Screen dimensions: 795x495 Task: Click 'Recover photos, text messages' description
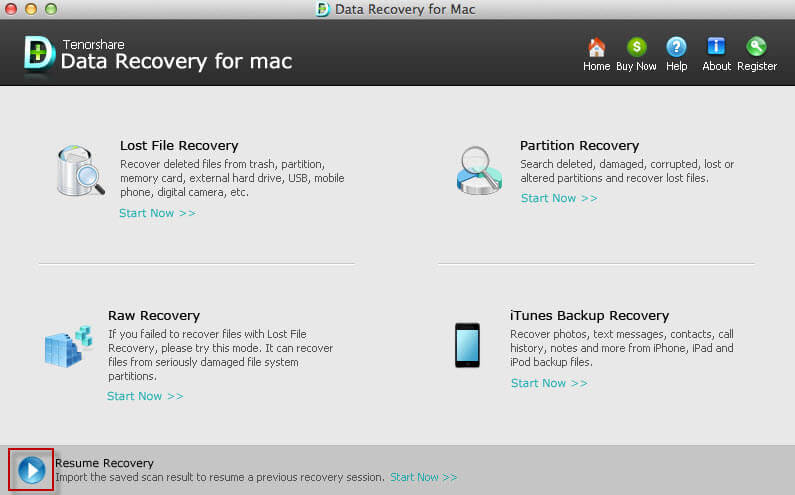click(x=622, y=348)
